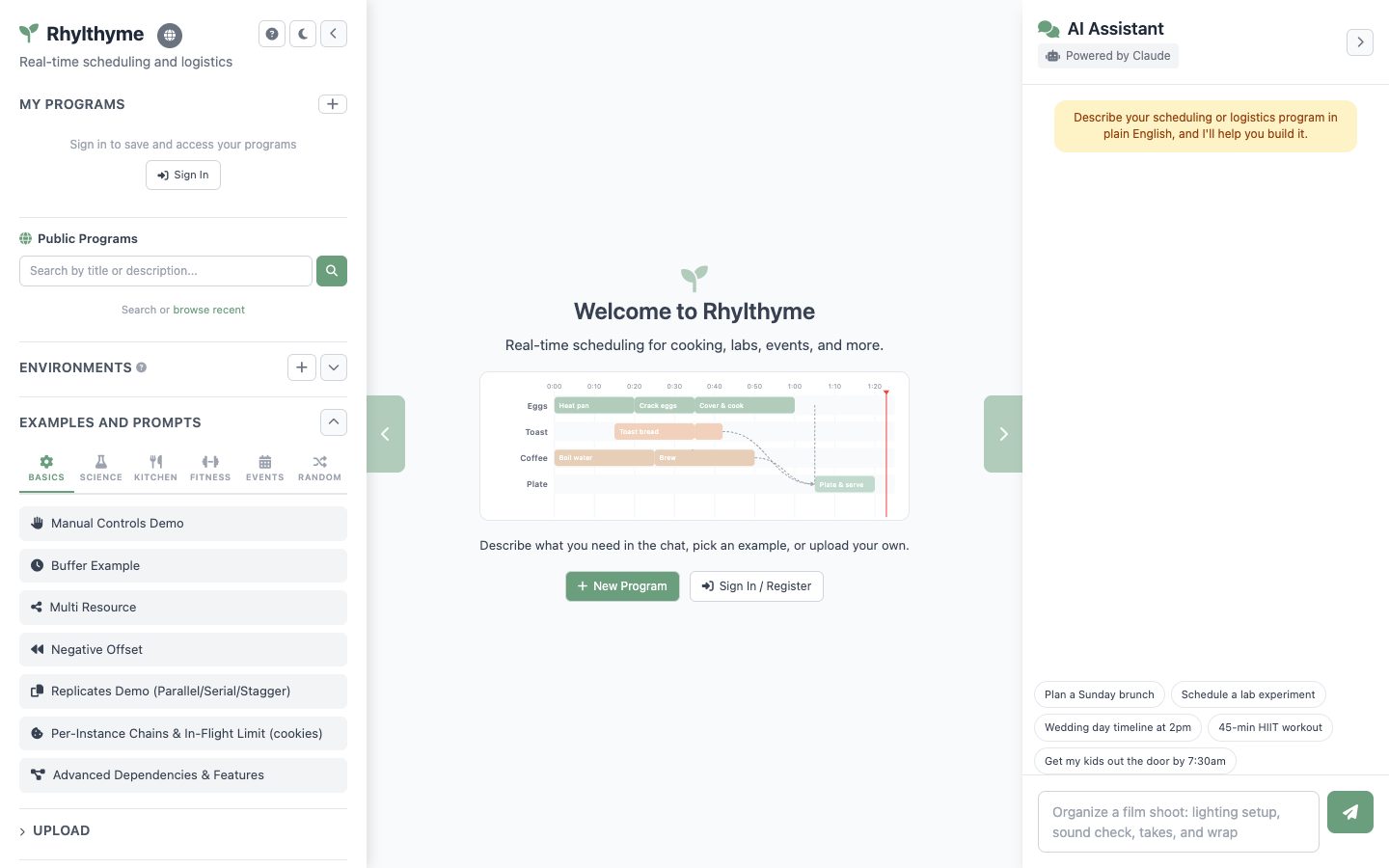
Task: Open the browse recent link
Action: (209, 310)
